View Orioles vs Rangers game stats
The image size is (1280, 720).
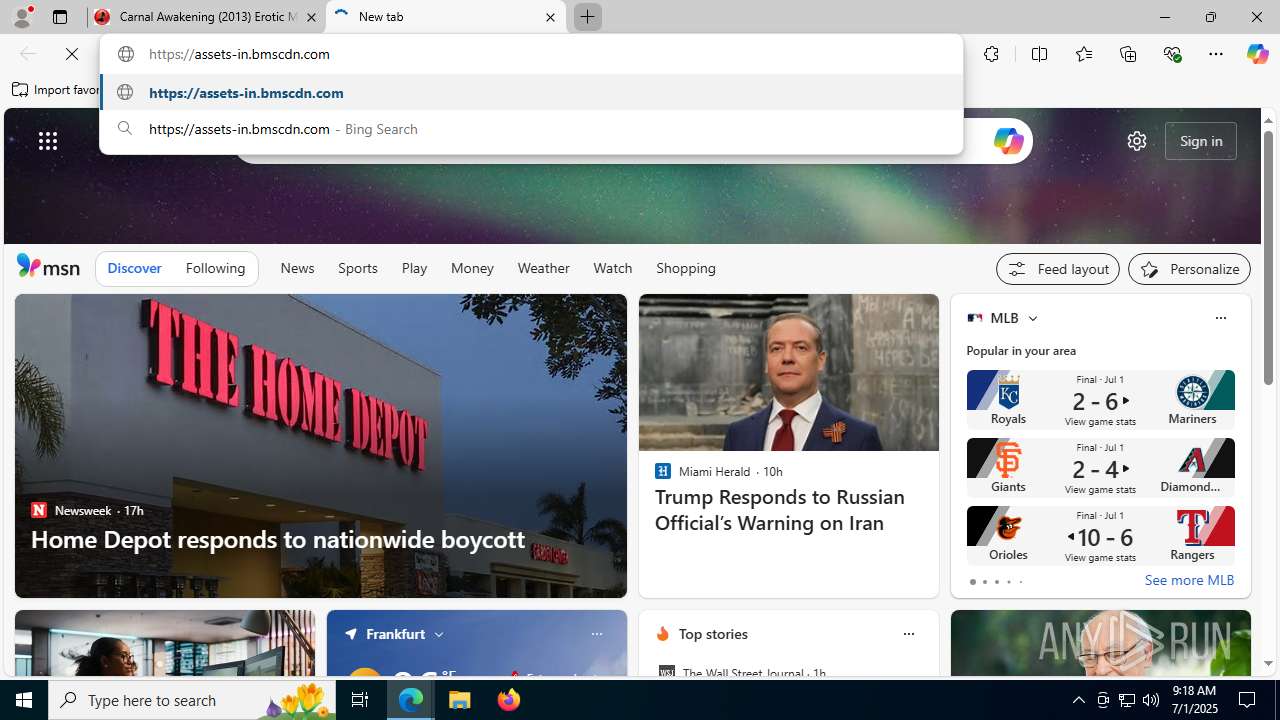click(x=1100, y=535)
